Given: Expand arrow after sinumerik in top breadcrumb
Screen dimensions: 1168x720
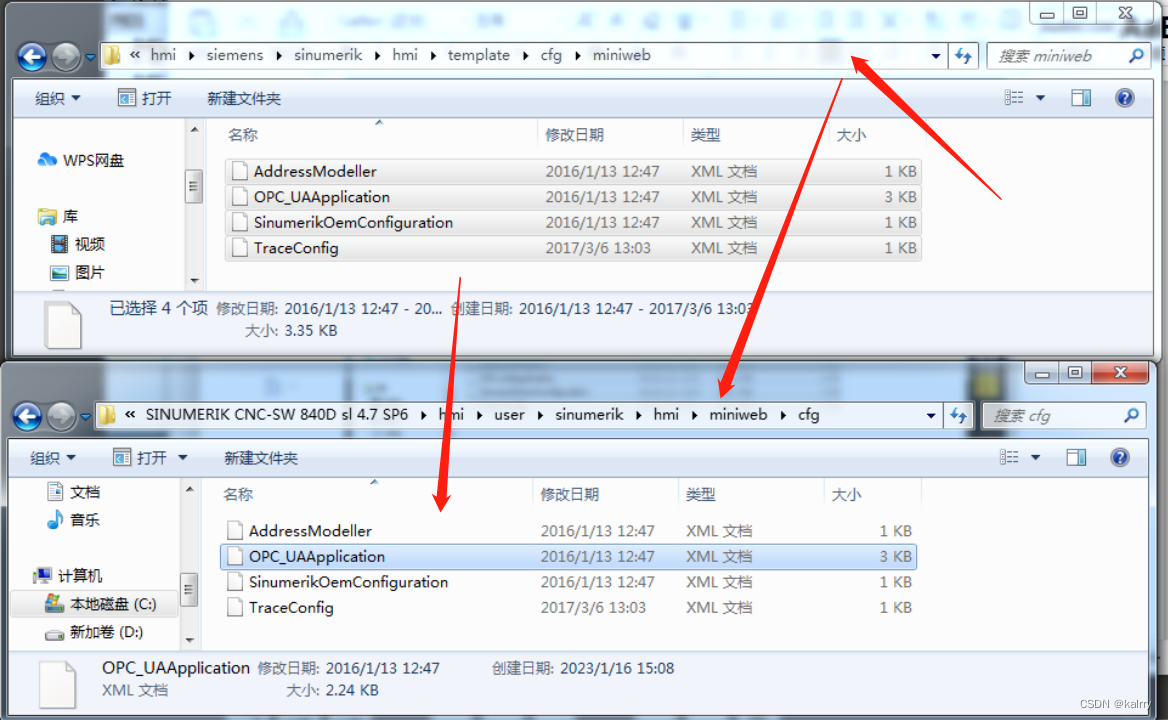Looking at the screenshot, I should [377, 56].
